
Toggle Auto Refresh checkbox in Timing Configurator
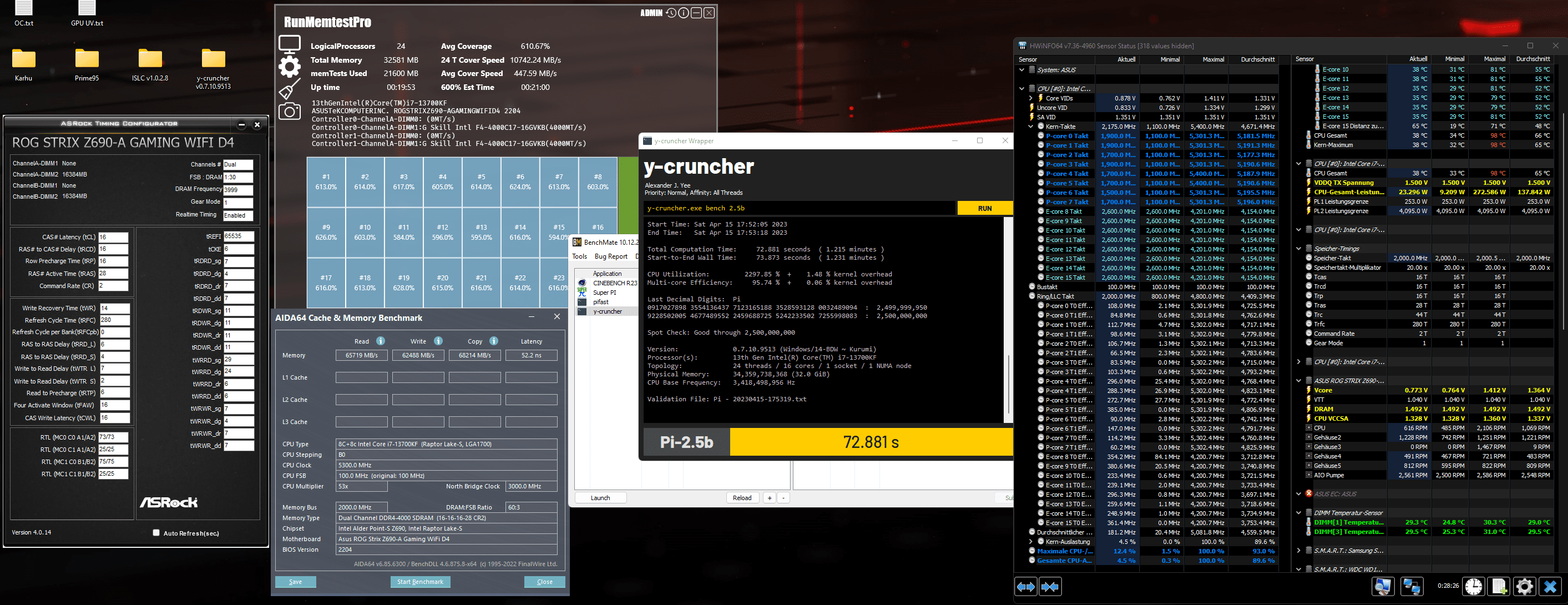click(156, 533)
